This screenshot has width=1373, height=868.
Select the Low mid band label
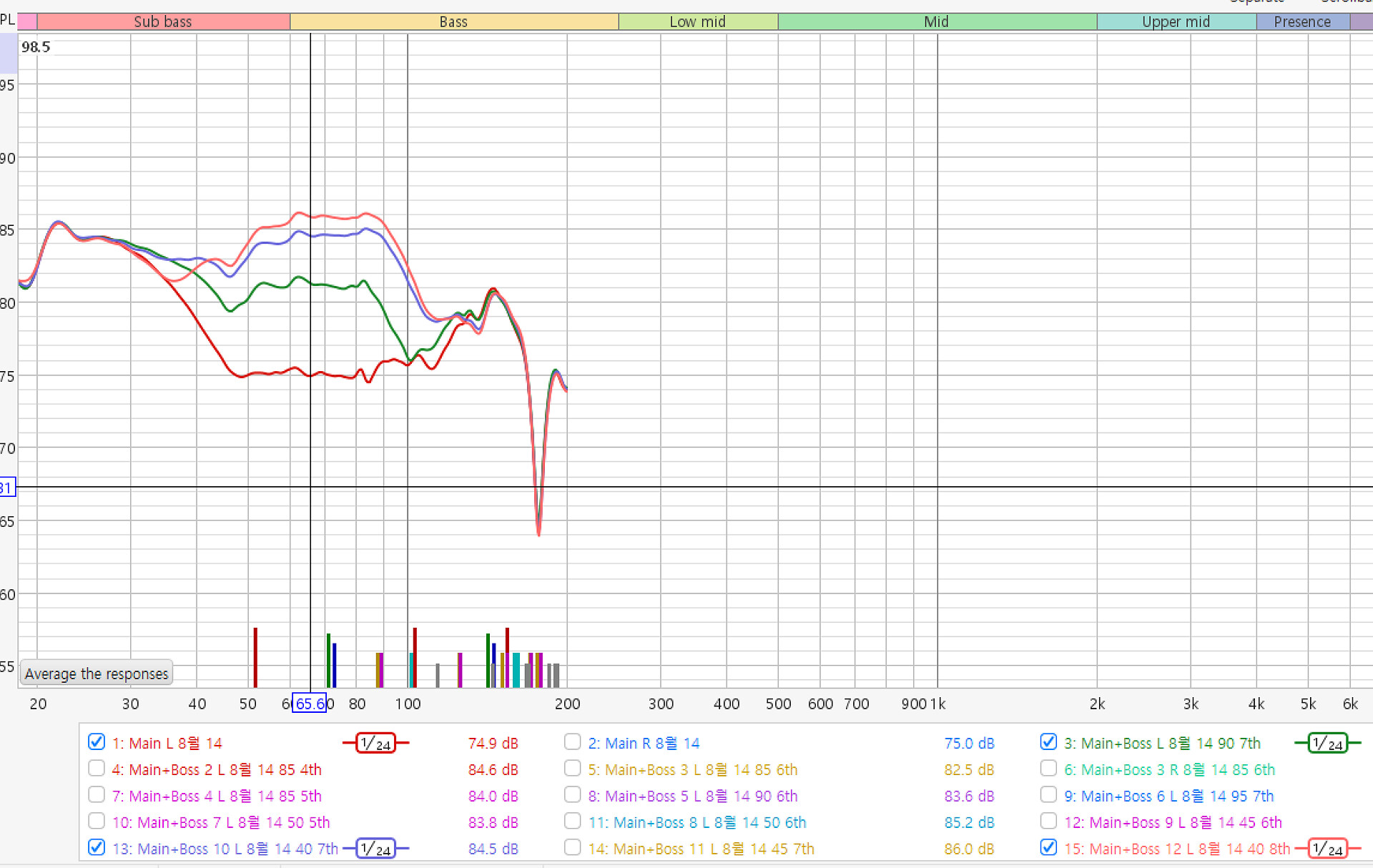point(698,21)
